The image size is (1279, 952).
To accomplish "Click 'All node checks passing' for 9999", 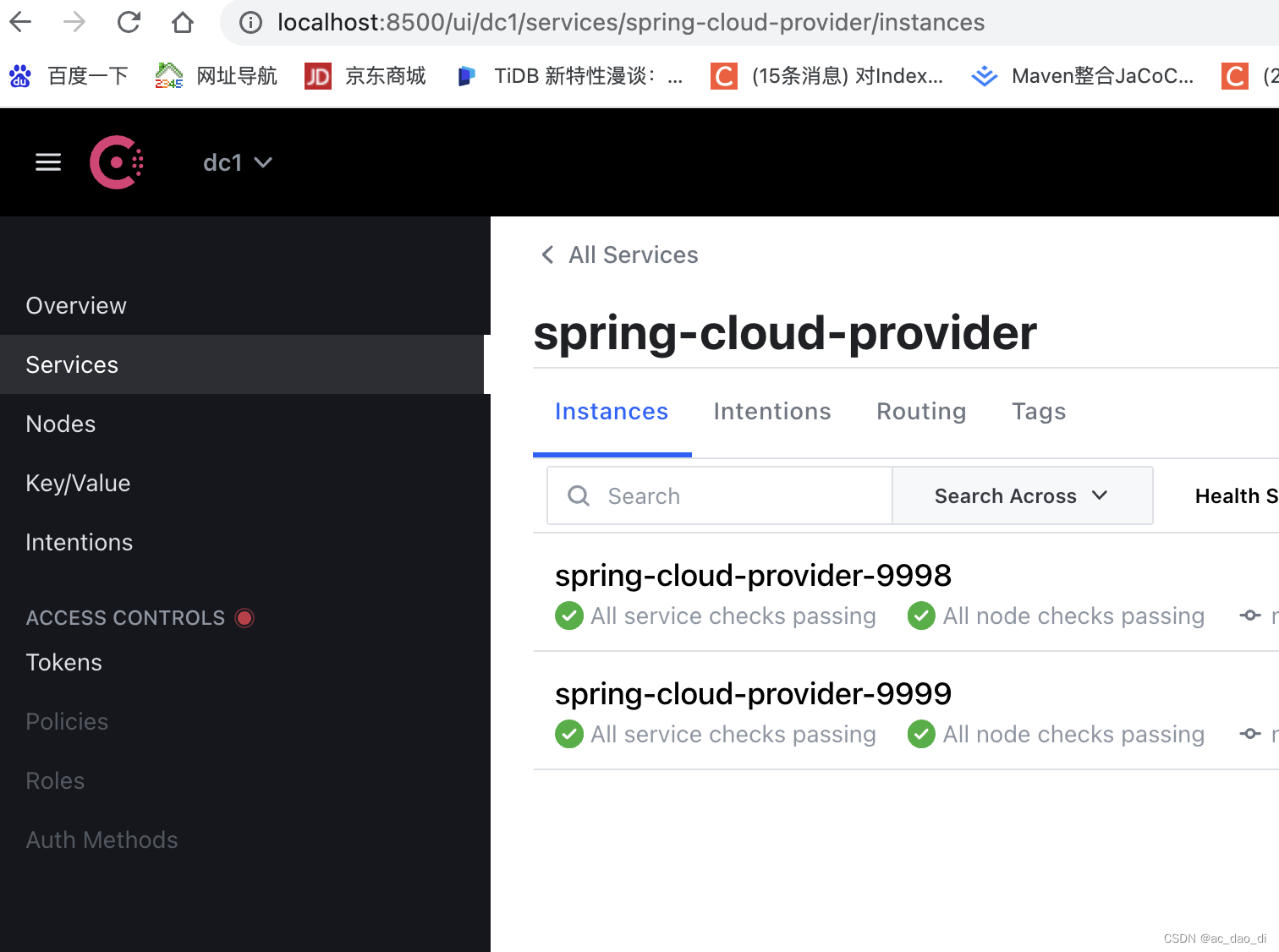I will [1073, 735].
